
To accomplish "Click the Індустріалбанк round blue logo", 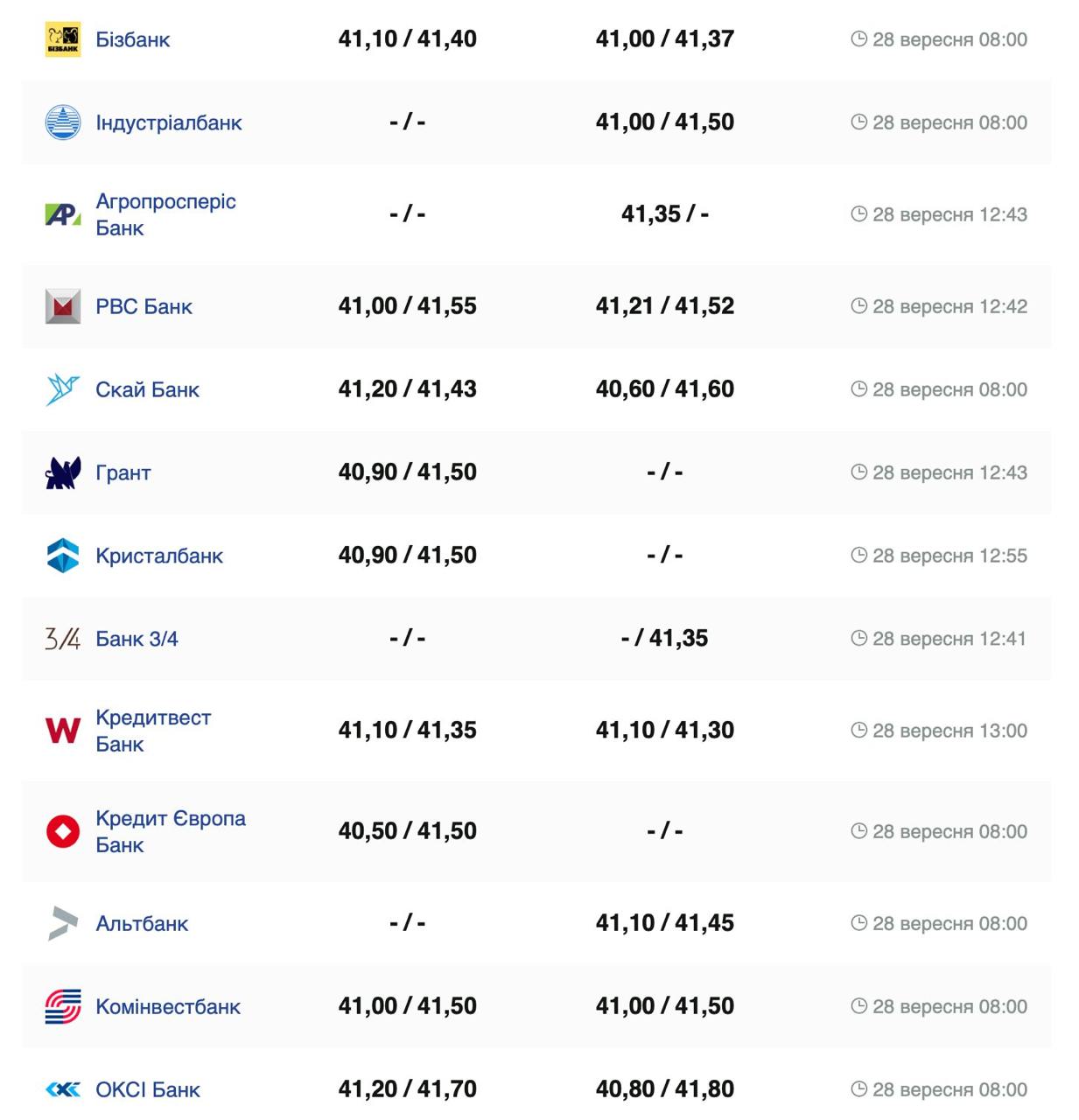I will coord(63,122).
